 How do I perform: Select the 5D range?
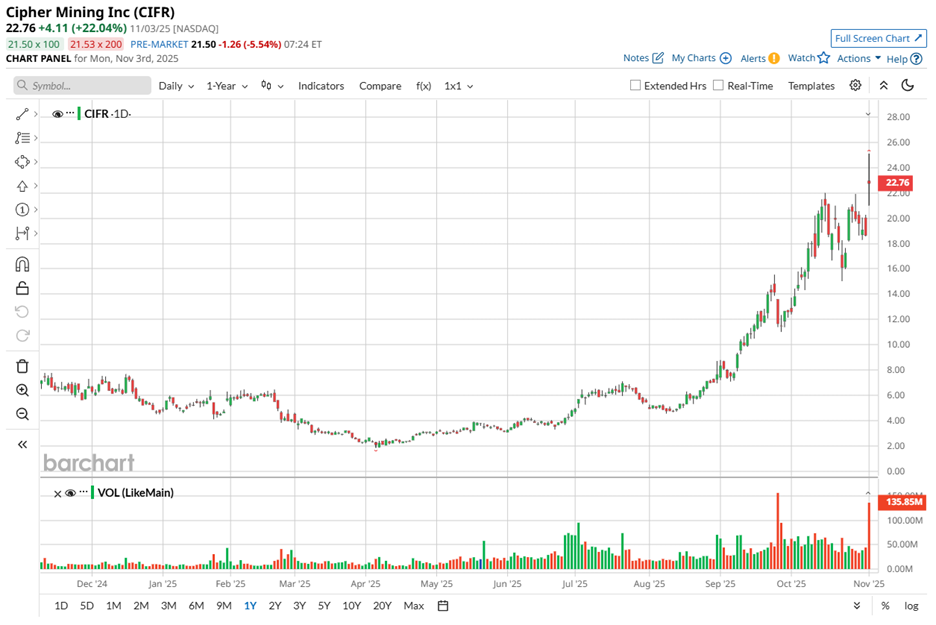[x=87, y=606]
